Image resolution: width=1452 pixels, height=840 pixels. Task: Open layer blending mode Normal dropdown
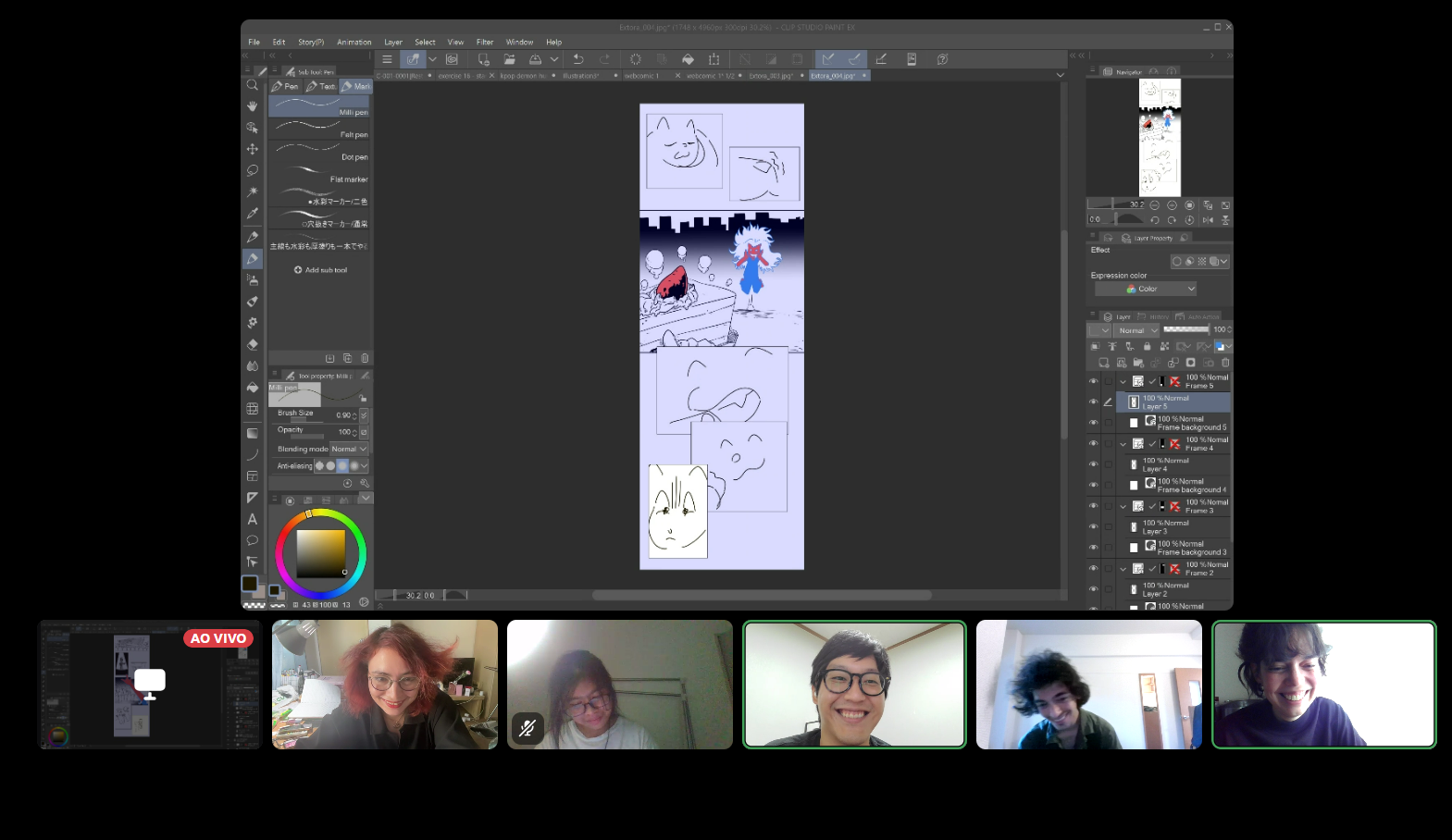(1136, 330)
